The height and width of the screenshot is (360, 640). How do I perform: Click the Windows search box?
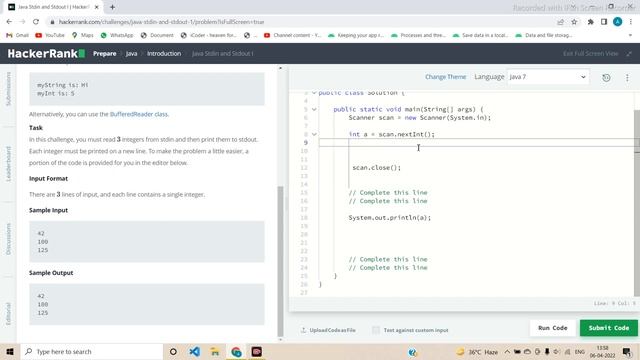pyautogui.click(x=91, y=351)
